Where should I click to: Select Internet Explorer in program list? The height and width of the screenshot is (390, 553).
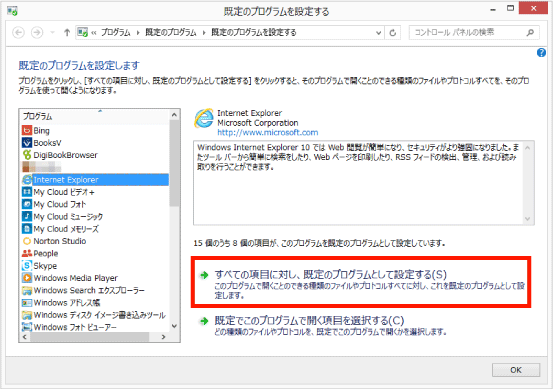pyautogui.click(x=95, y=180)
